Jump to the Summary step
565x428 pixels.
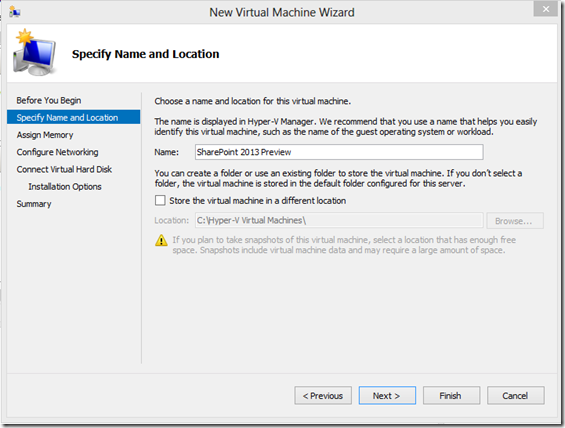34,204
